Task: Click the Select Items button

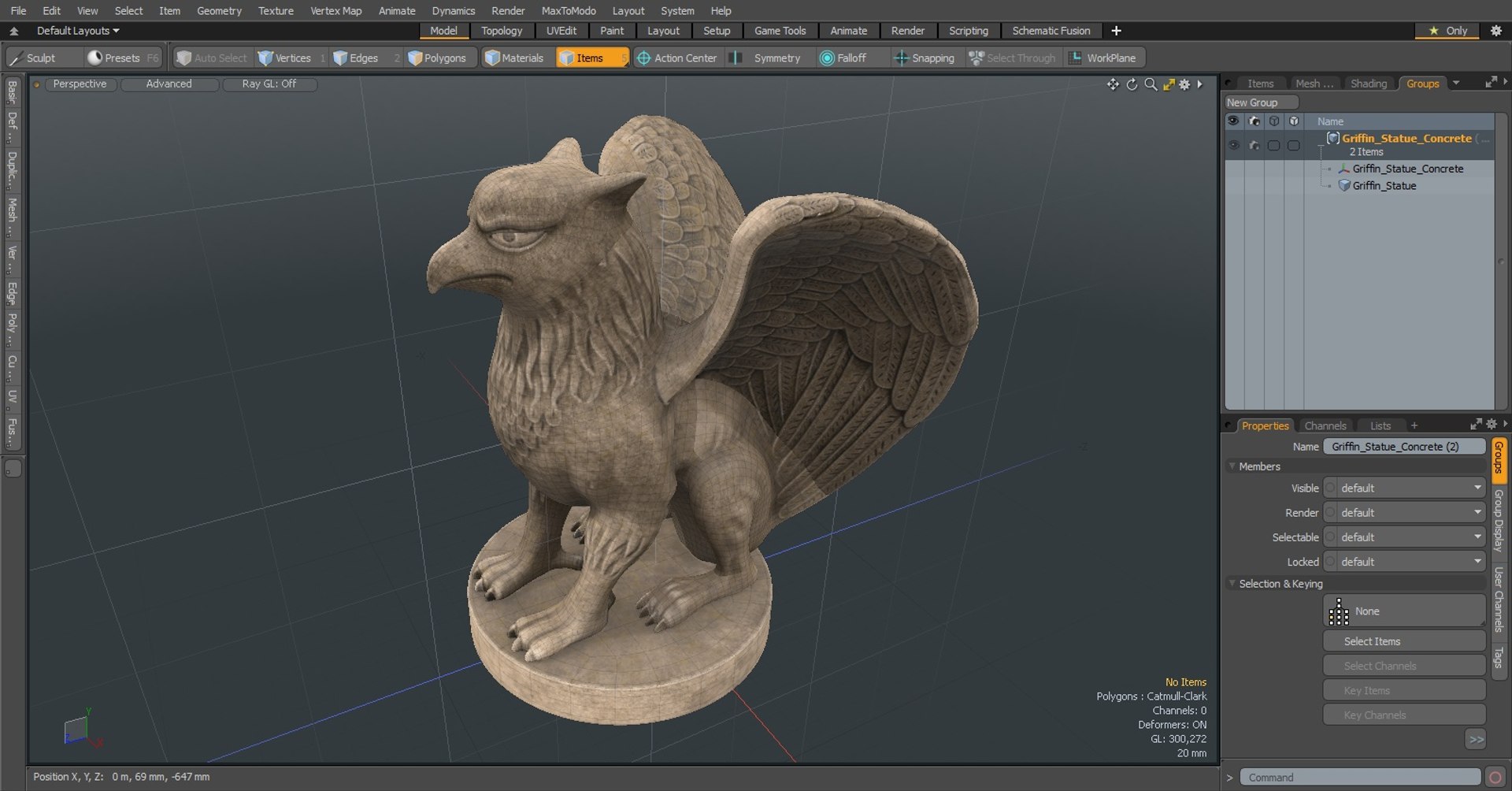Action: 1404,641
